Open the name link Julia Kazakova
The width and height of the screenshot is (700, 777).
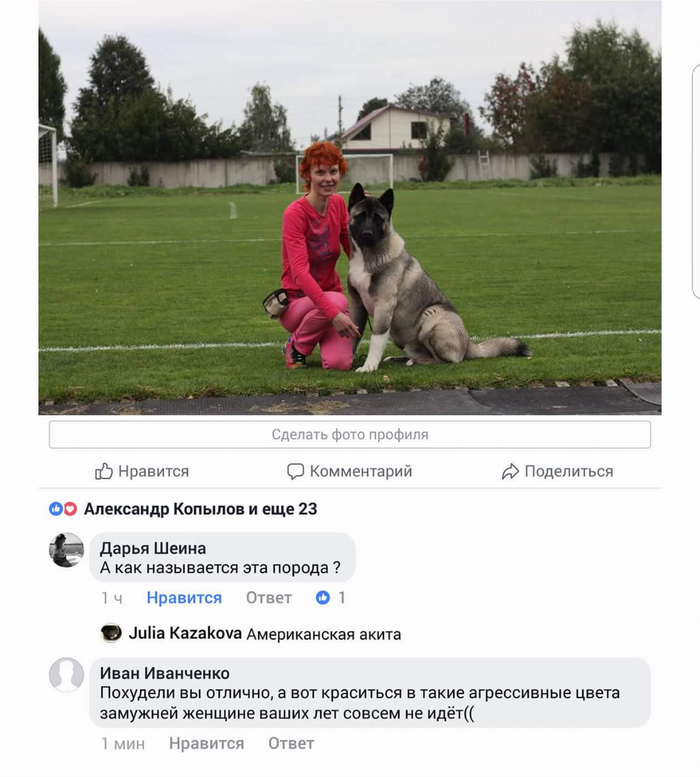[x=185, y=633]
